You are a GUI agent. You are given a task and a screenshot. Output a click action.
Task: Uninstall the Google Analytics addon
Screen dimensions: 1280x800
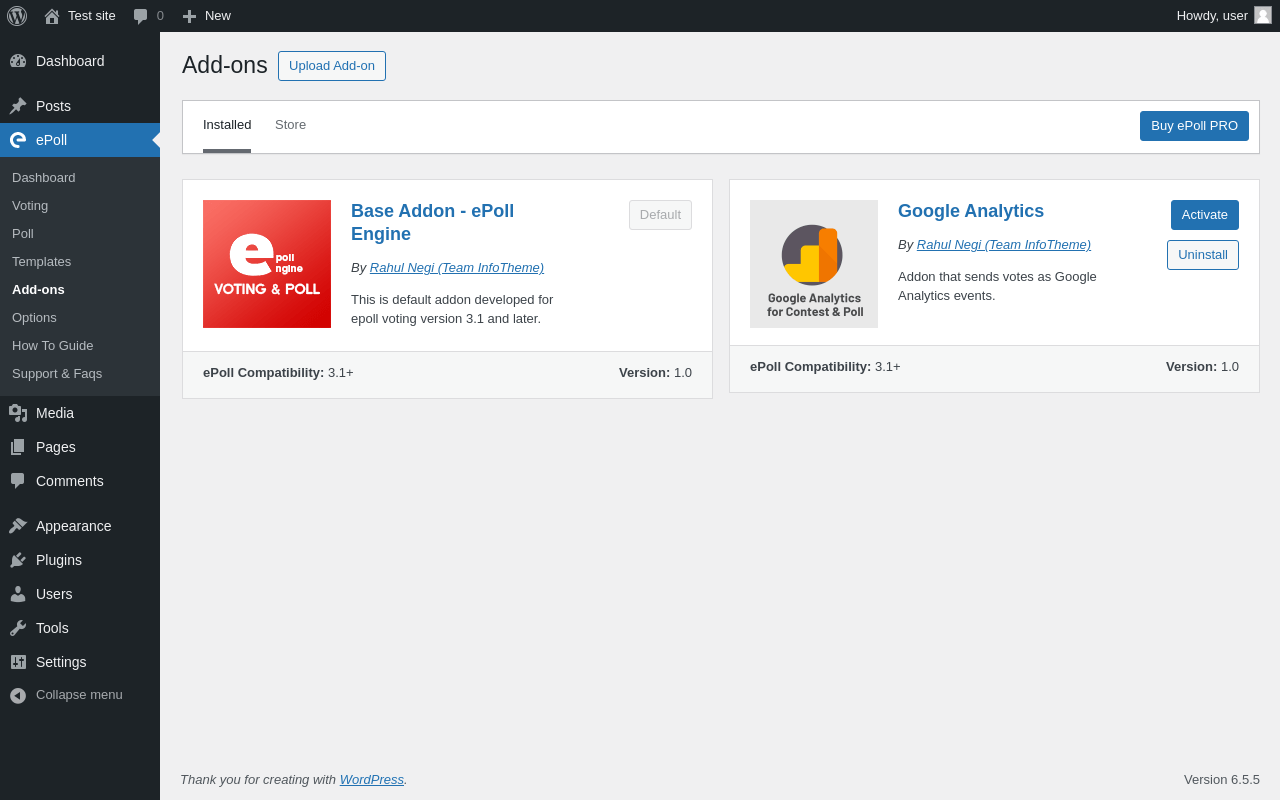pos(1202,255)
